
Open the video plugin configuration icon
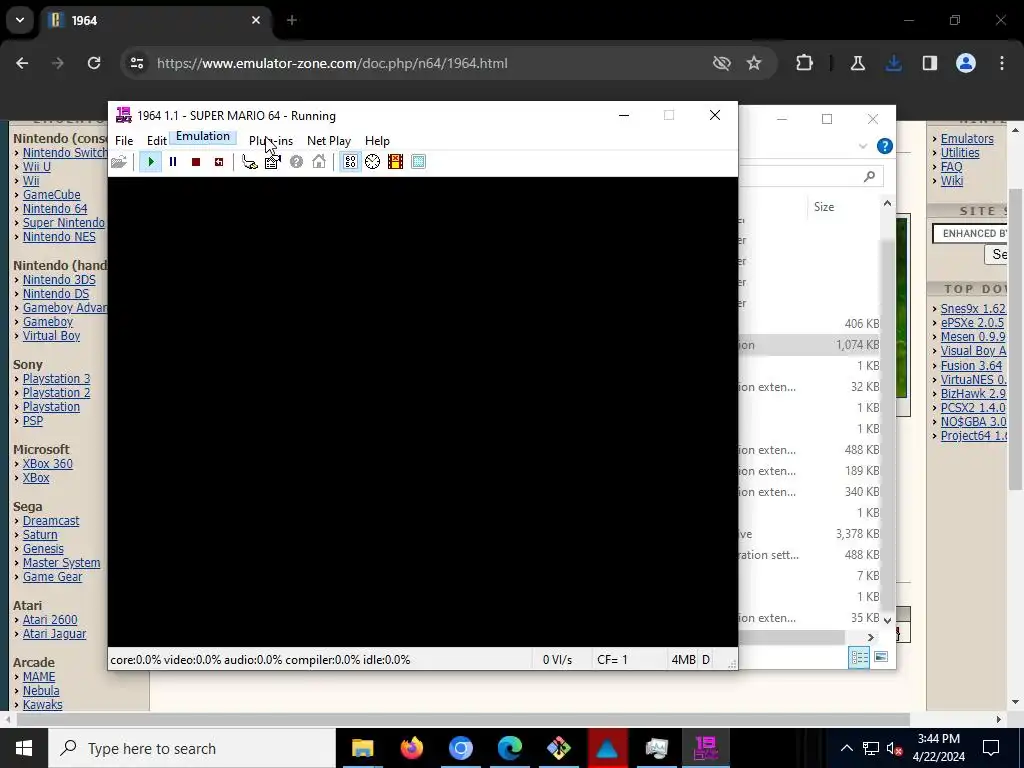pos(272,162)
